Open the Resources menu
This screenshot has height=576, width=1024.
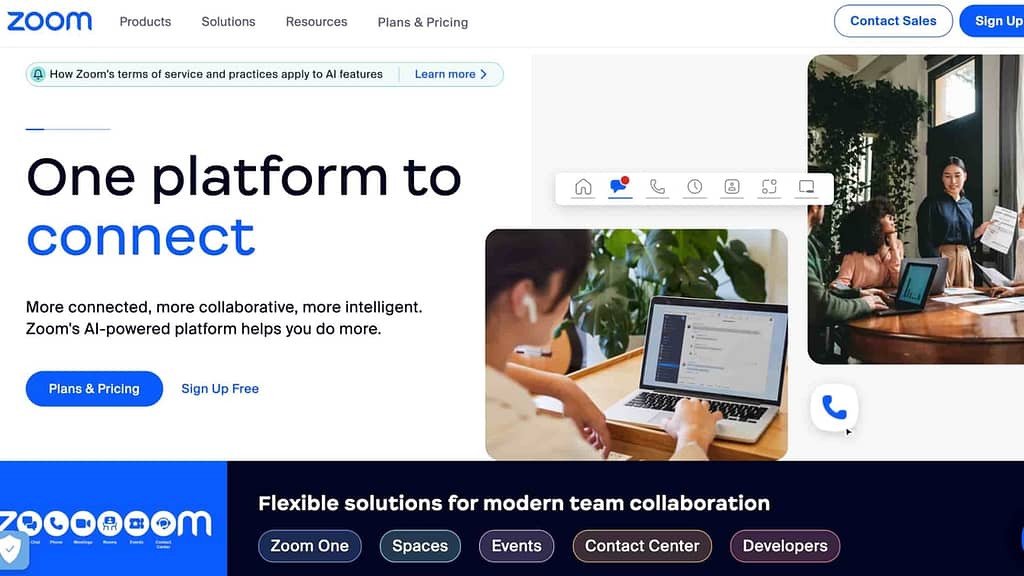(316, 22)
